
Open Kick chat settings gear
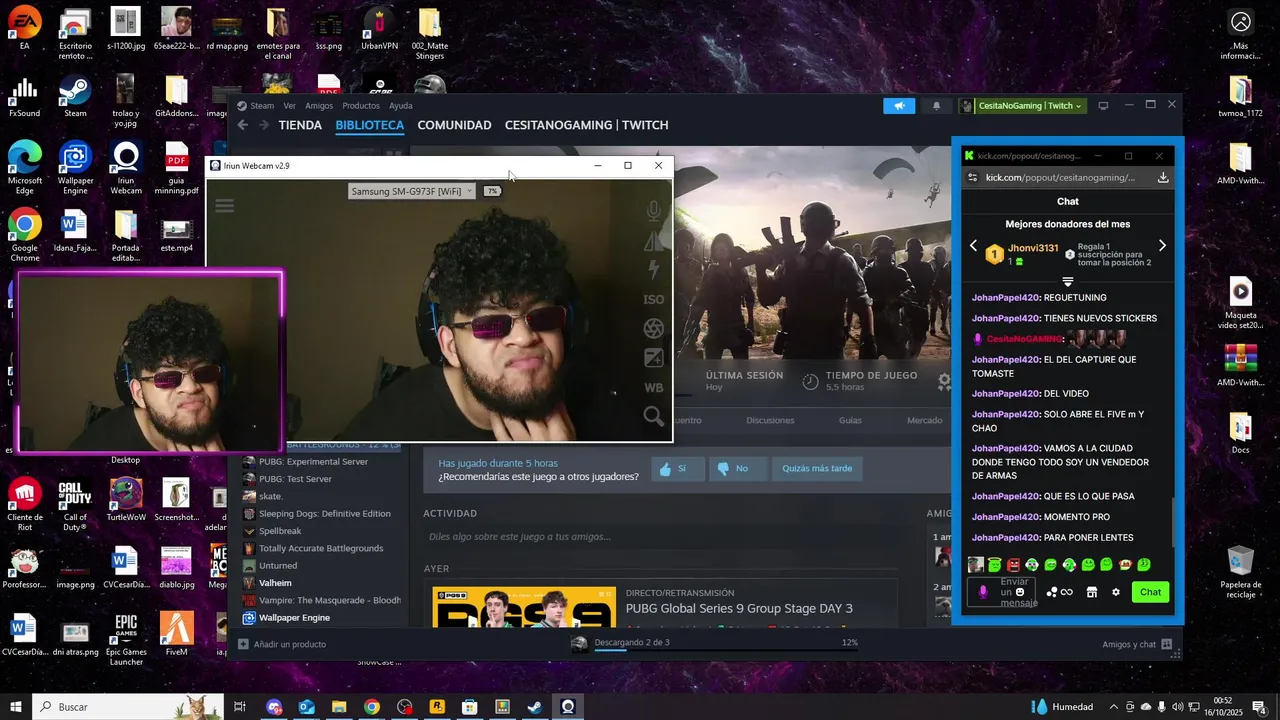click(x=1116, y=592)
